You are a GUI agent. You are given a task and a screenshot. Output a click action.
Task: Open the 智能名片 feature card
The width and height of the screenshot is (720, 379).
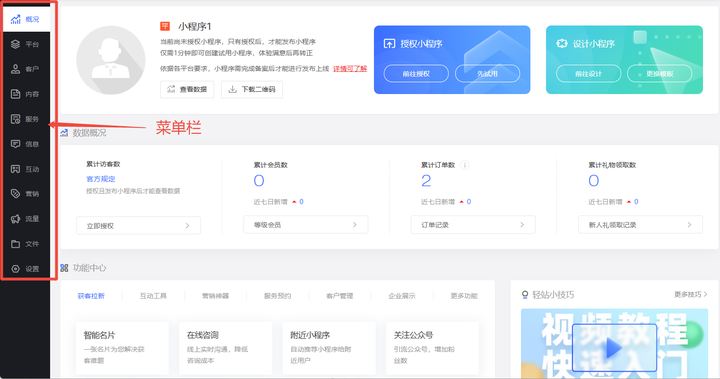(x=122, y=348)
